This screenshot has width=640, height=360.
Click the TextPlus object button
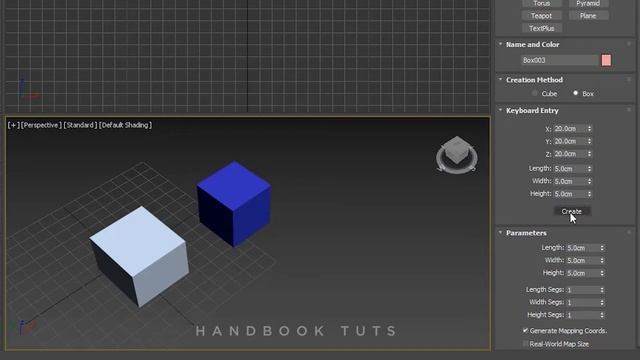pyautogui.click(x=542, y=28)
